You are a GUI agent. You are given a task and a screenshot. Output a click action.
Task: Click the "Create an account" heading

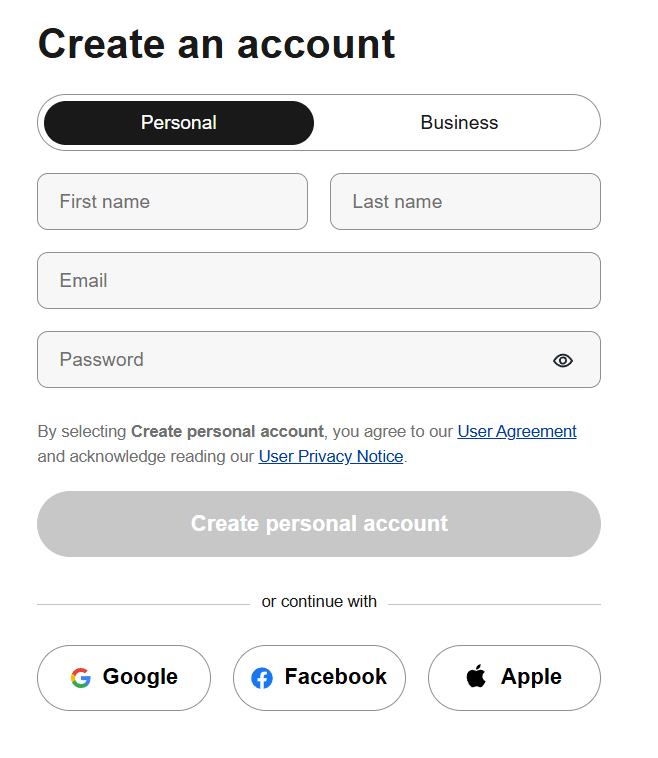tap(217, 44)
